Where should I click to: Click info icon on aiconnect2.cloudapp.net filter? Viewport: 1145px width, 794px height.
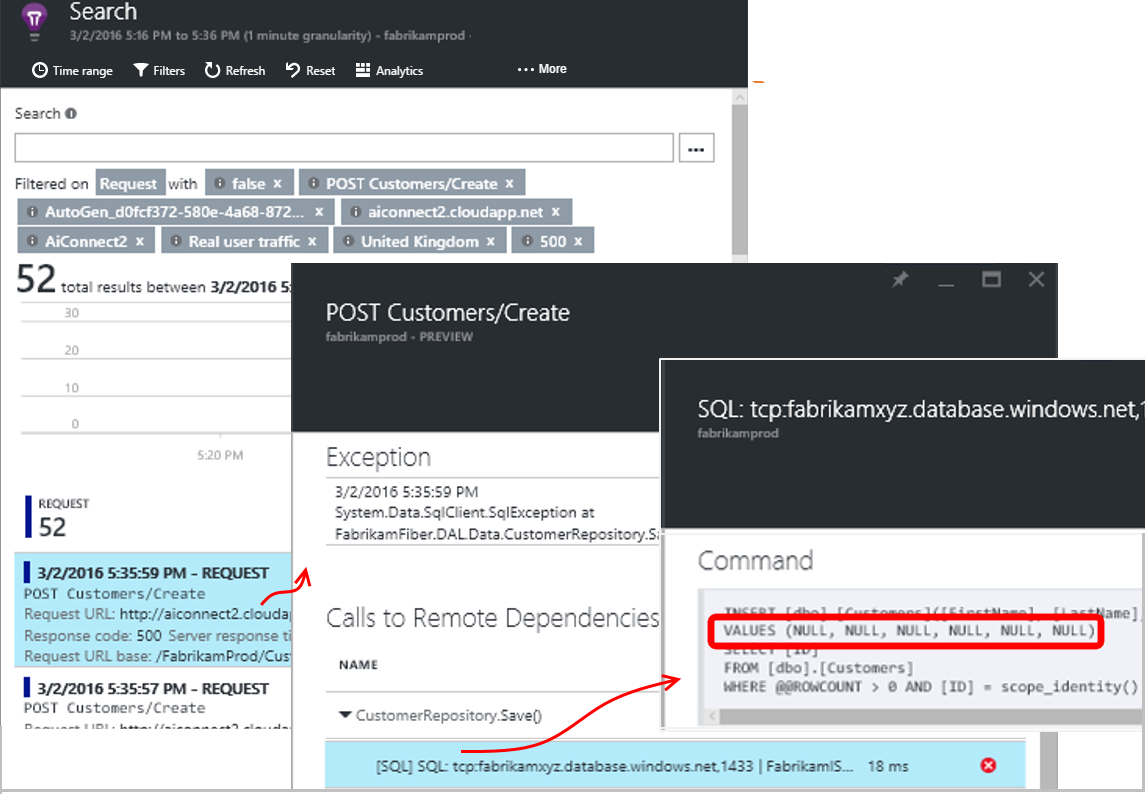[356, 212]
